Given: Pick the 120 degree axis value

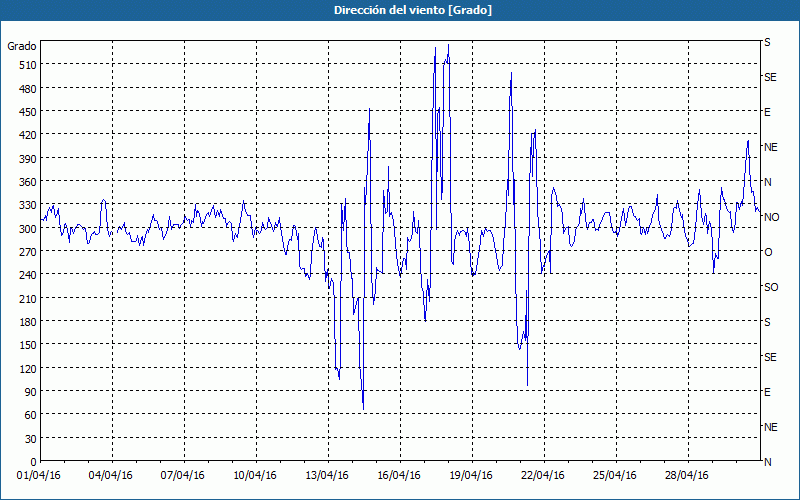Looking at the screenshot, I should pos(27,368).
